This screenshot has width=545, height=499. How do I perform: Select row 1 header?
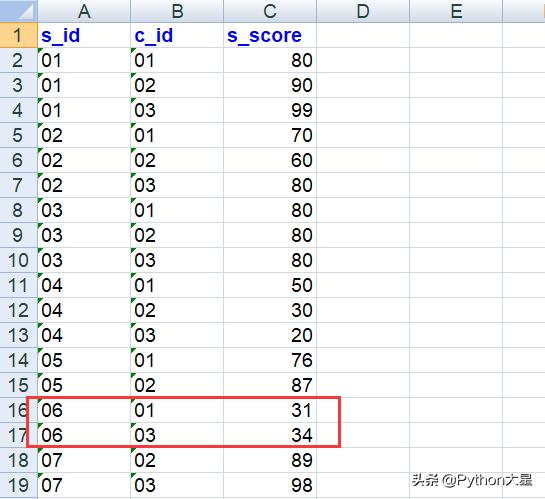[x=18, y=35]
